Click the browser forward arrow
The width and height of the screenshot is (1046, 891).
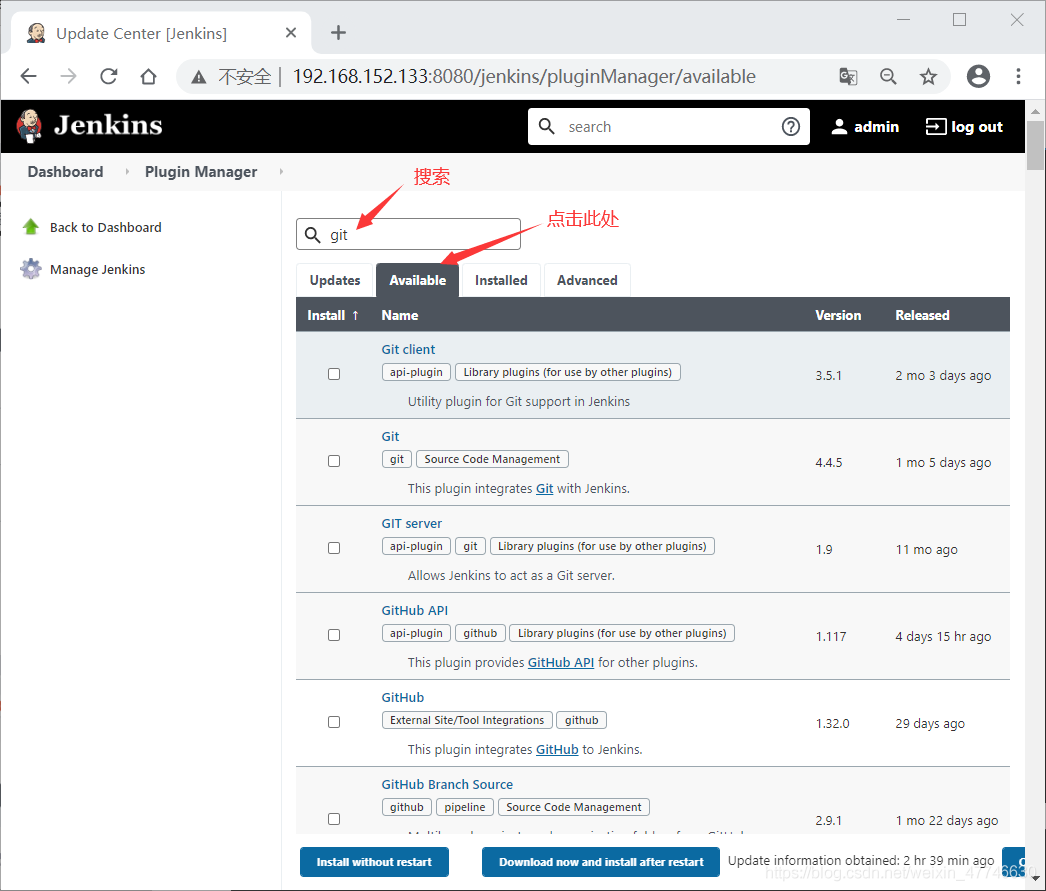click(68, 77)
